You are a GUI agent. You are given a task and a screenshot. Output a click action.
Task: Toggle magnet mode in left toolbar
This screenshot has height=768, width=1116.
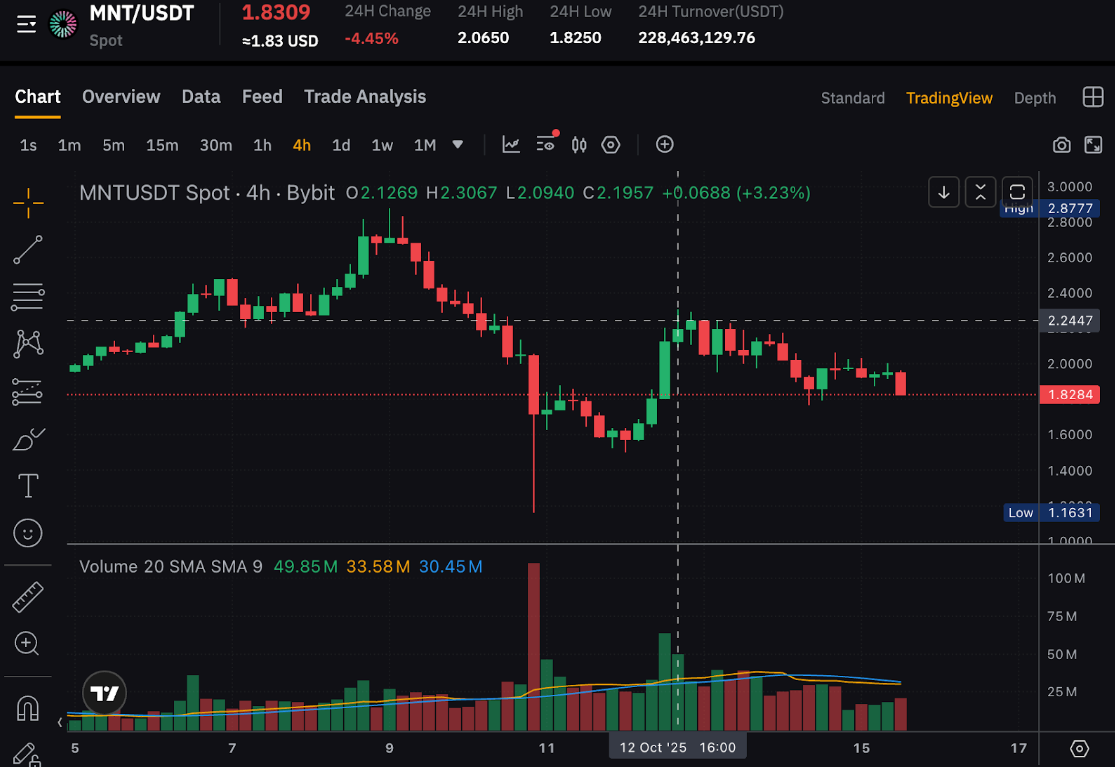28,708
